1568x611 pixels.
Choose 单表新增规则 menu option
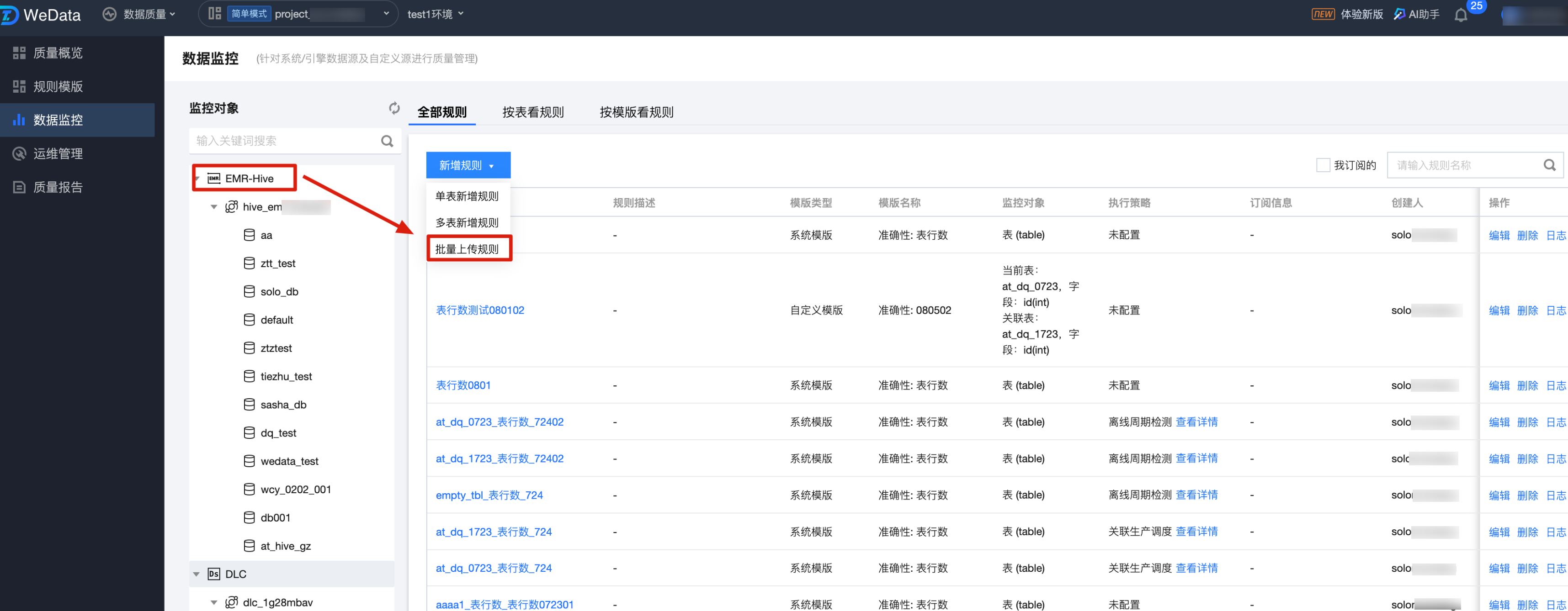467,196
